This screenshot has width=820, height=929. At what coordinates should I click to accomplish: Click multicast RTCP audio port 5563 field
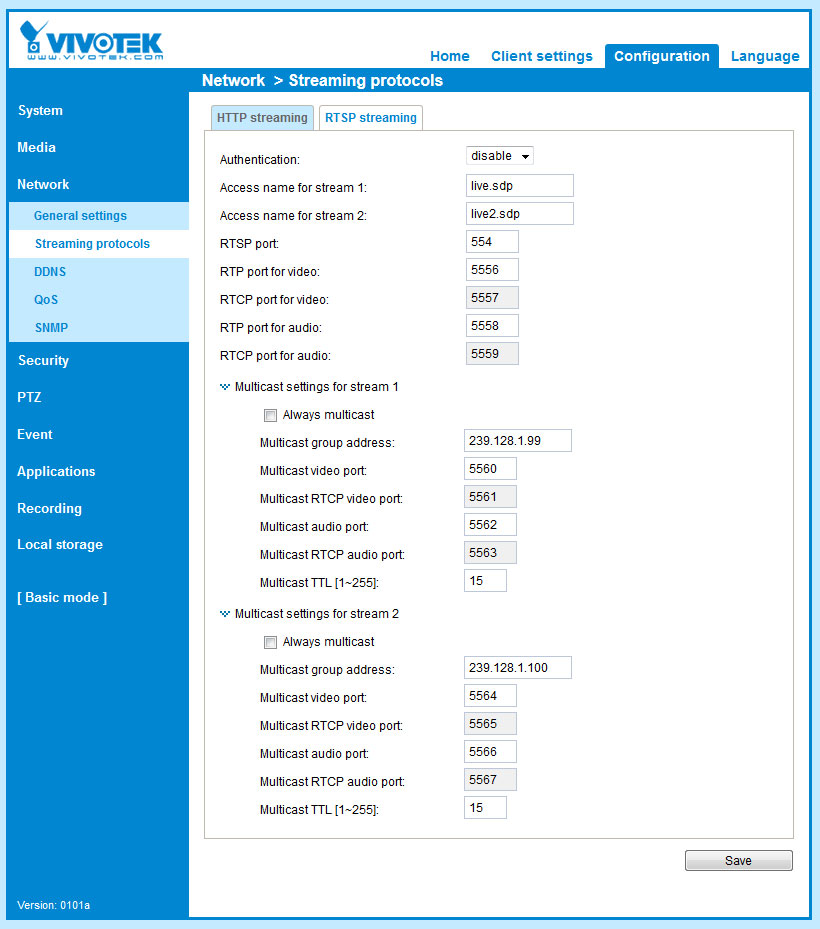pyautogui.click(x=490, y=553)
